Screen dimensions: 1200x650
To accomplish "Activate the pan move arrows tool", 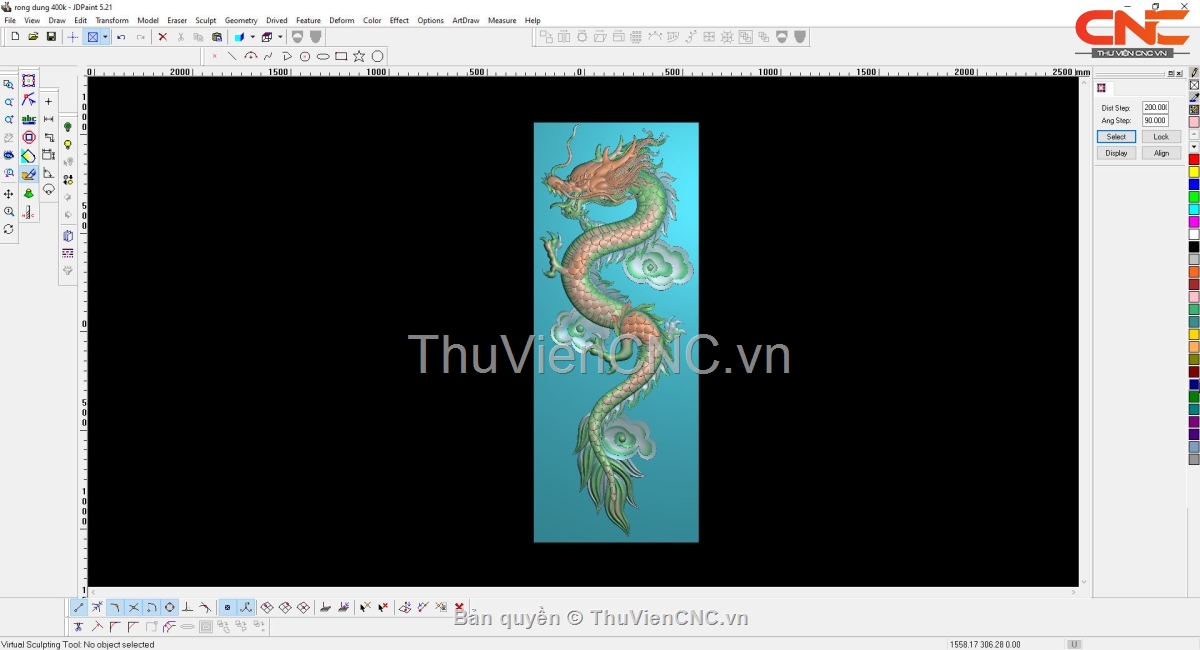I will point(9,193).
